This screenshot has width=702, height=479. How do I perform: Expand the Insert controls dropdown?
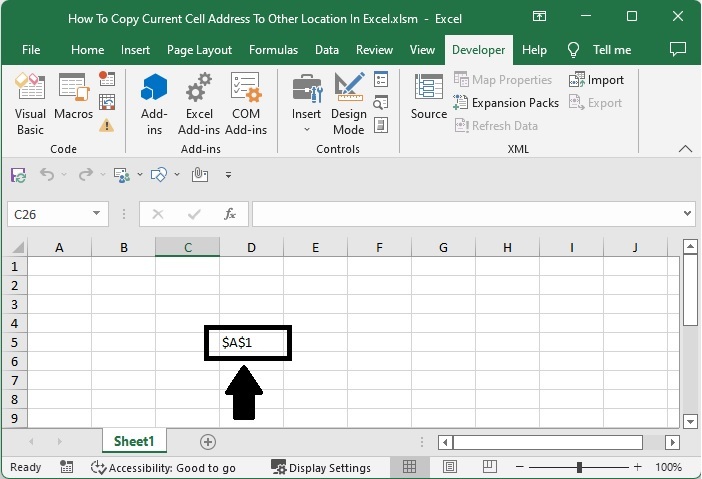[306, 129]
